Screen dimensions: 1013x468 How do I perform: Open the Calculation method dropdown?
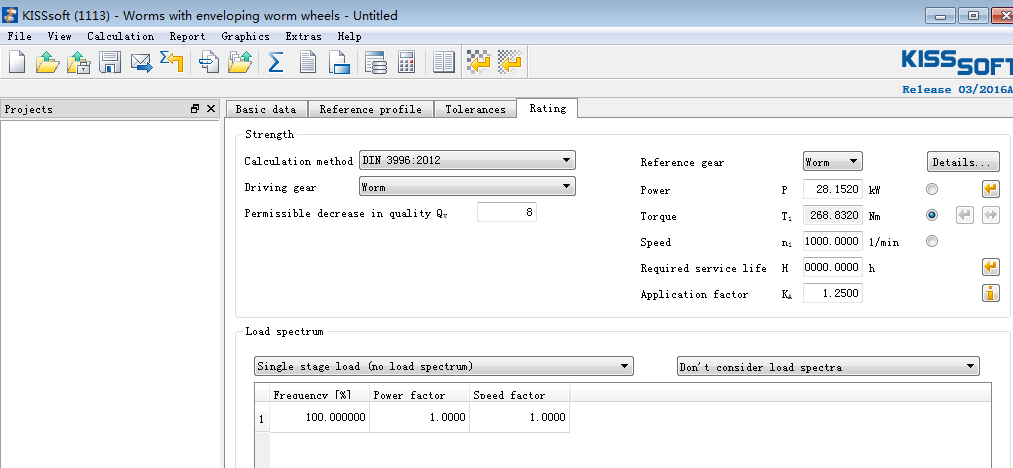(467, 160)
